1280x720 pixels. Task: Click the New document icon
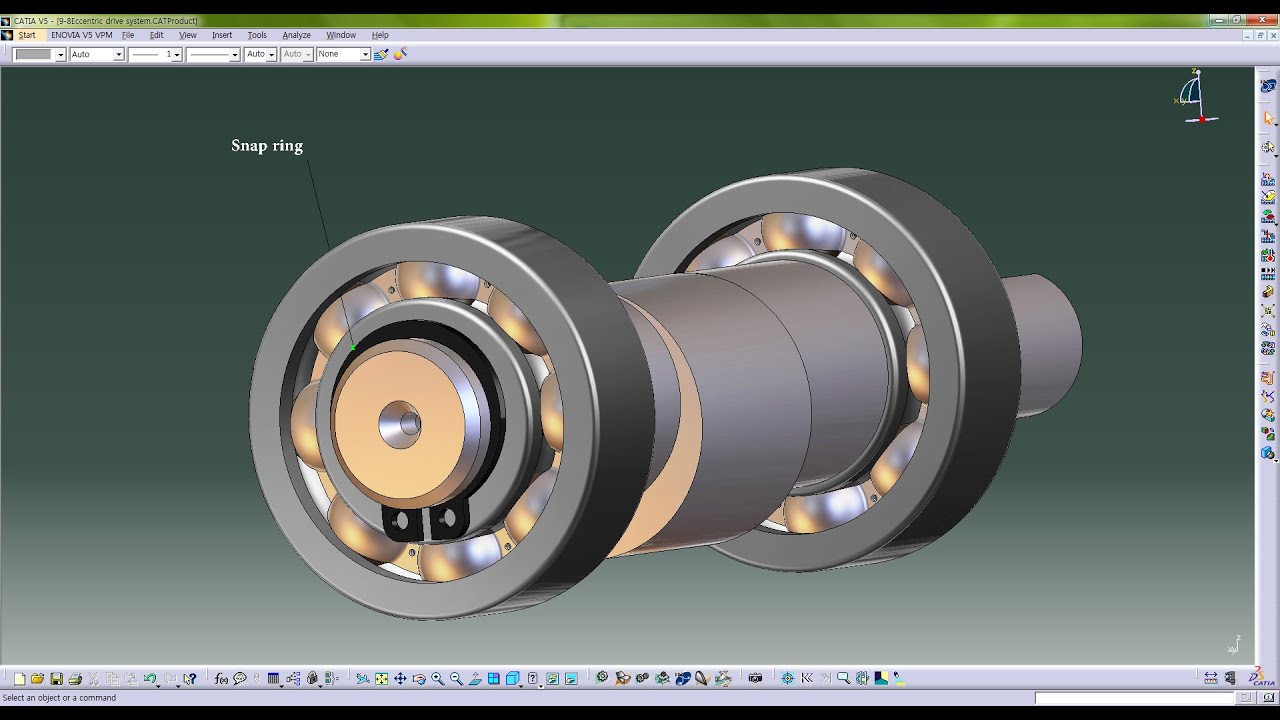point(19,679)
